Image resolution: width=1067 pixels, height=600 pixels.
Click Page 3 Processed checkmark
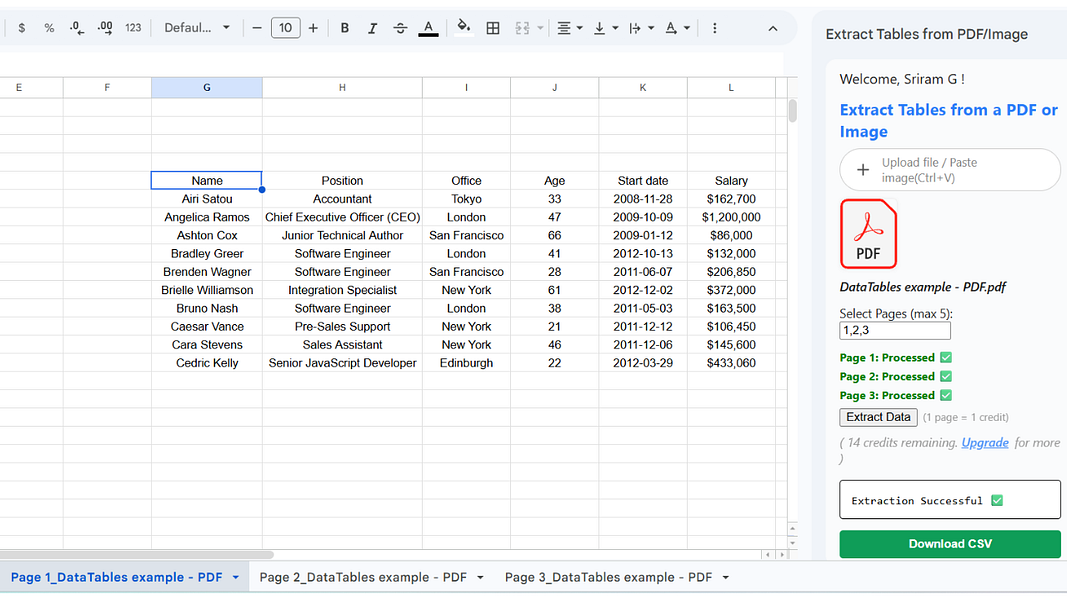tap(946, 395)
